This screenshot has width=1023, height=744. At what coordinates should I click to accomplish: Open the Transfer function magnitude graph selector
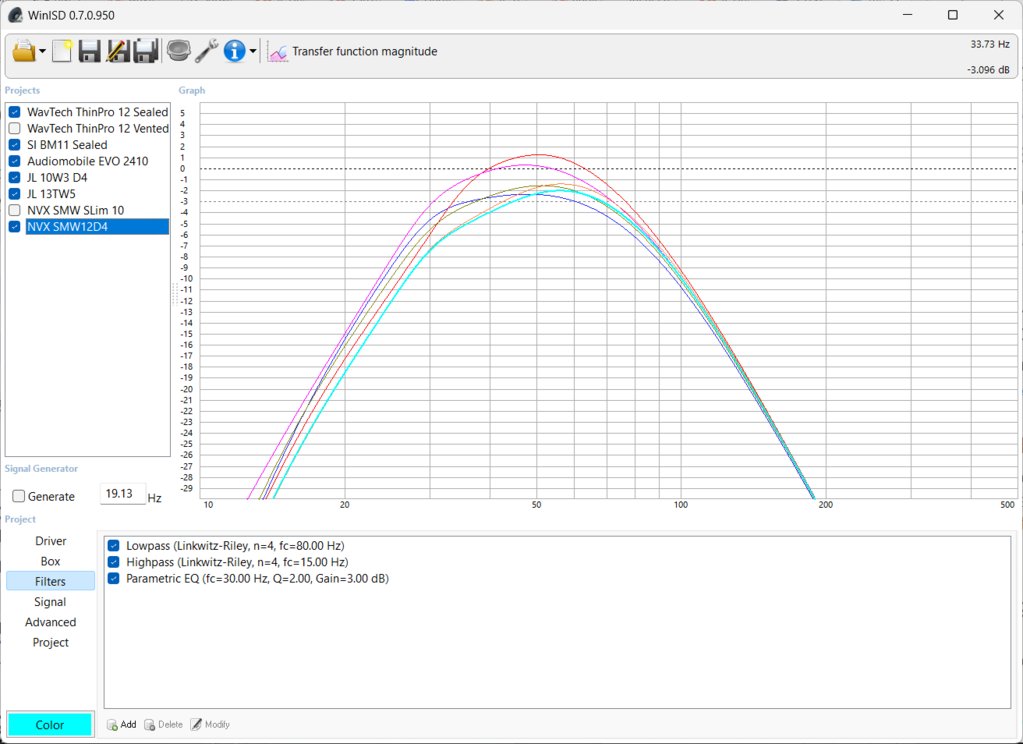point(353,52)
